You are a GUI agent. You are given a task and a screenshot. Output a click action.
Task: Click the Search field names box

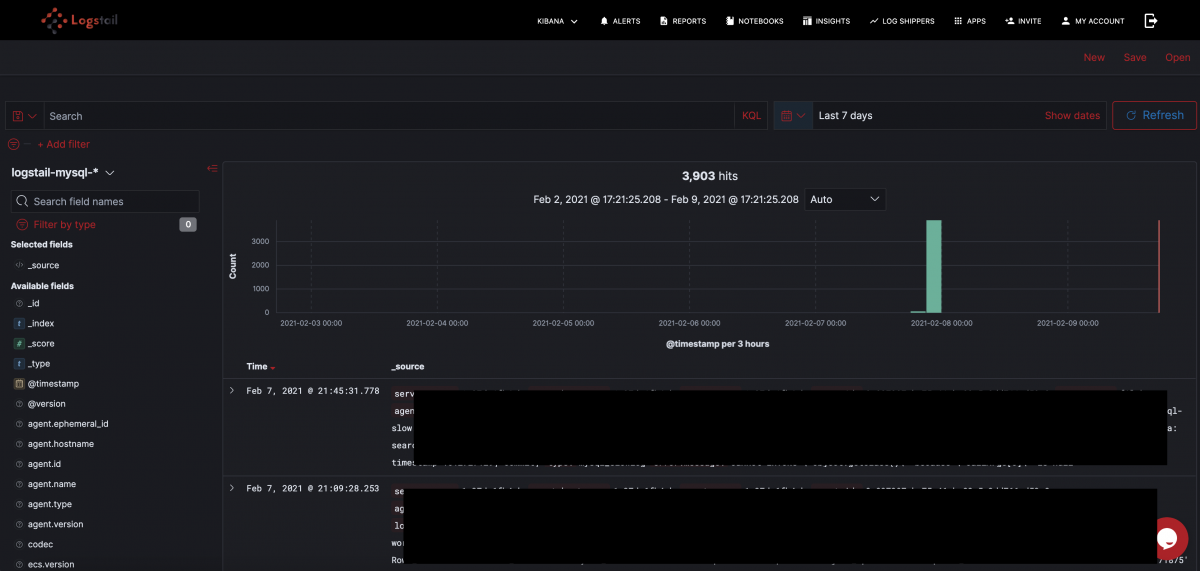click(105, 201)
